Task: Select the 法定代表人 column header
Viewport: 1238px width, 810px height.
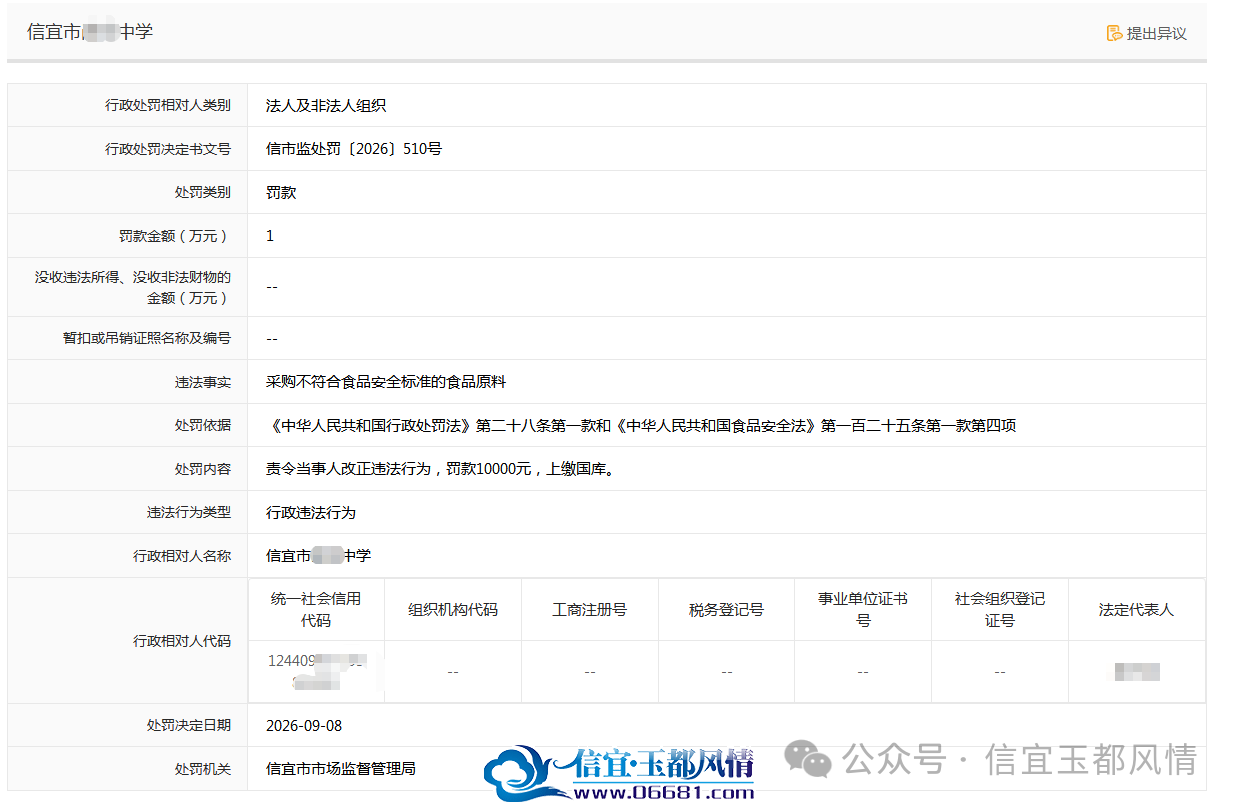Action: (1136, 609)
